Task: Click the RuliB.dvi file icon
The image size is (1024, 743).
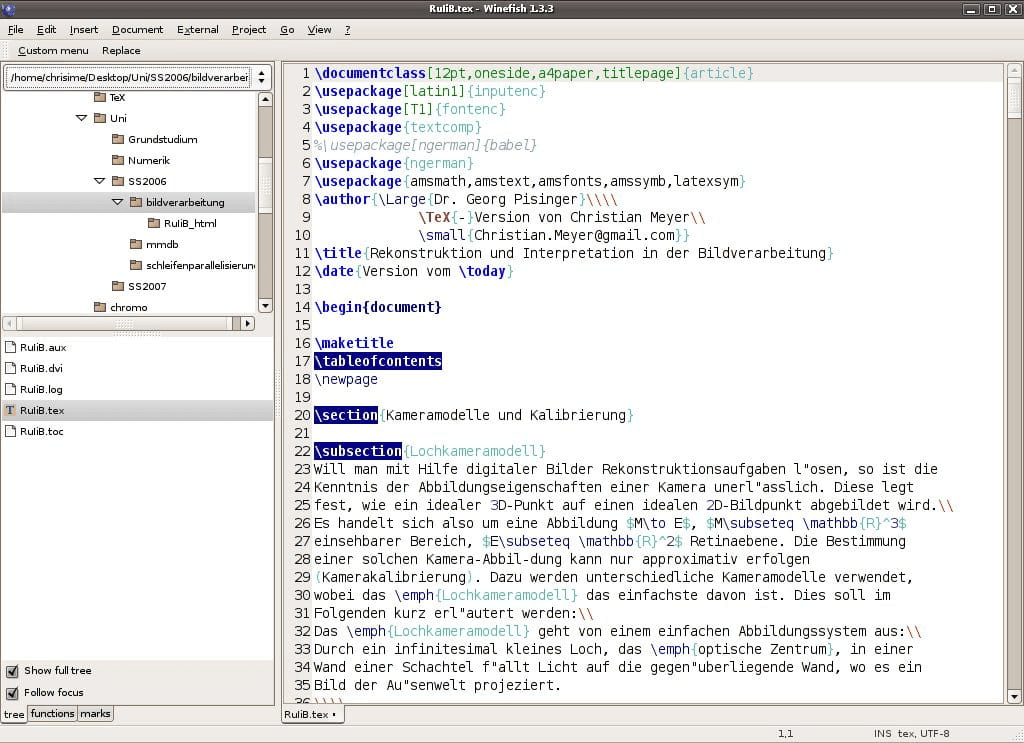Action: [x=10, y=368]
